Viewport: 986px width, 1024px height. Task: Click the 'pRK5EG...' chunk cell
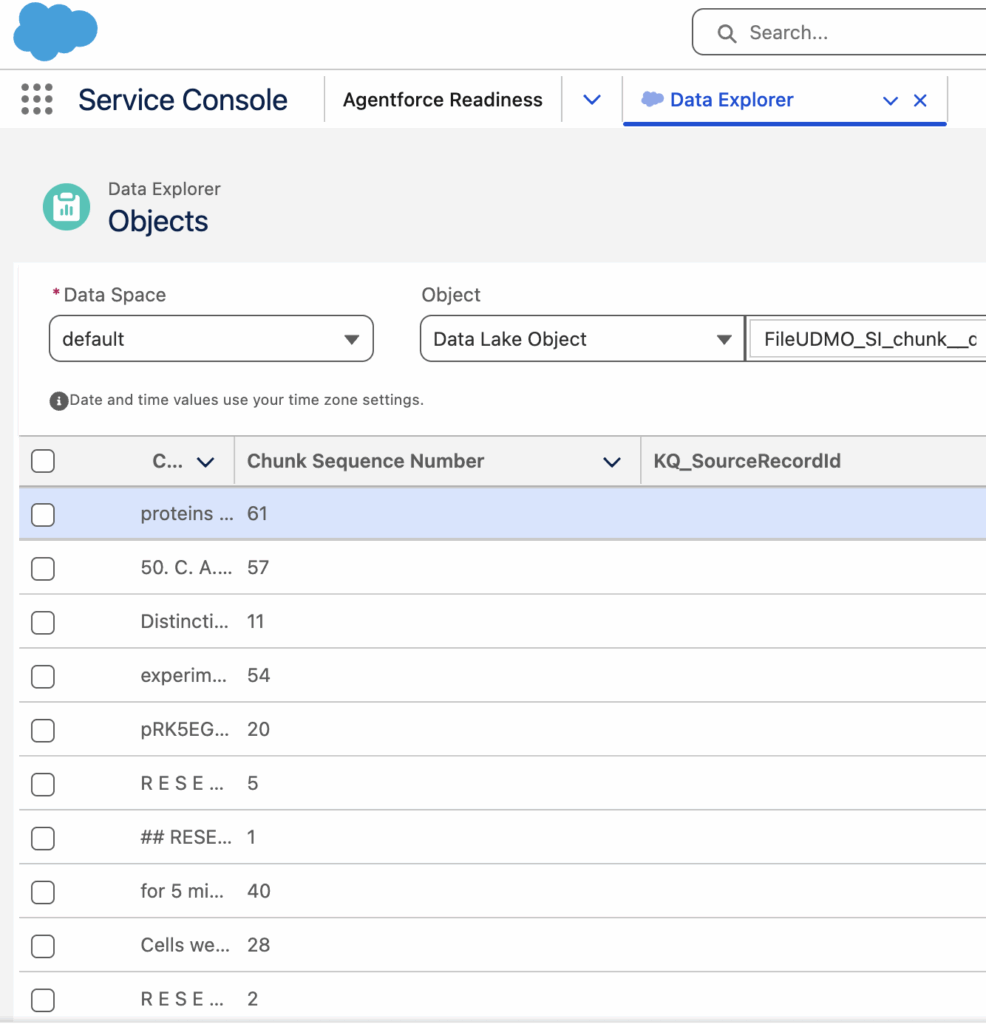pyautogui.click(x=185, y=729)
